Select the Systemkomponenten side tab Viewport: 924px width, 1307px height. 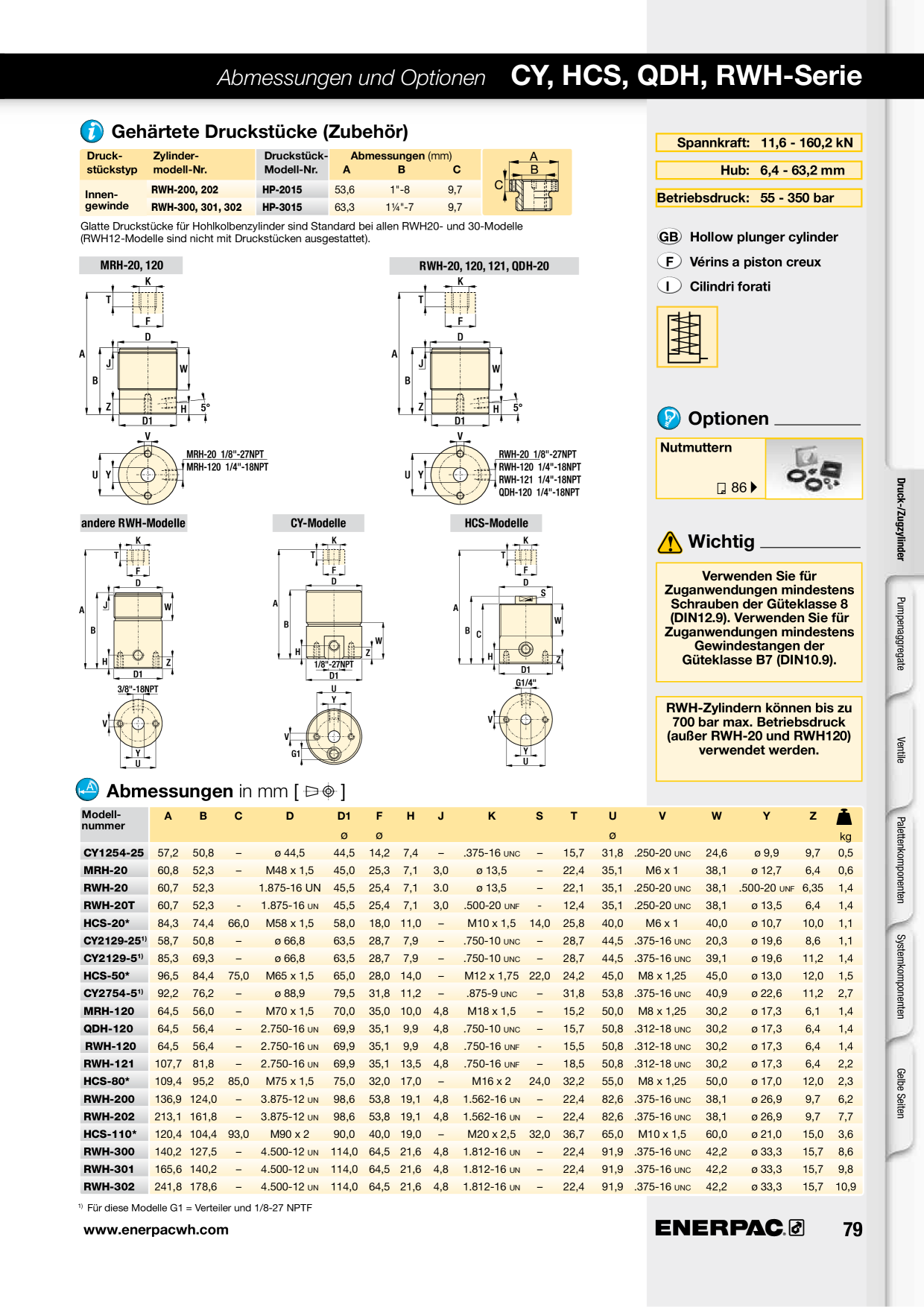(901, 976)
